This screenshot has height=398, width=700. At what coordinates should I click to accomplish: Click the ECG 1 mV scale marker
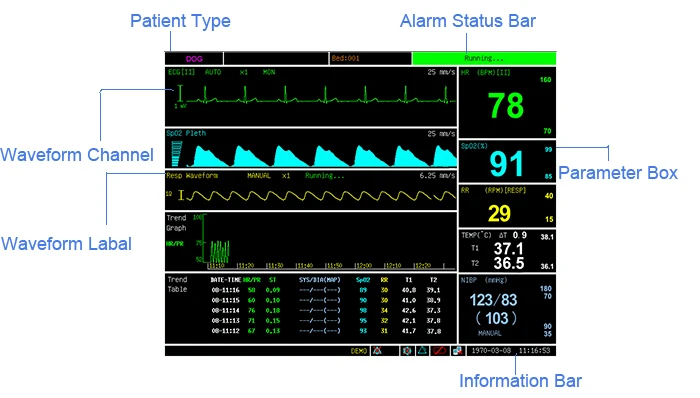tap(180, 96)
